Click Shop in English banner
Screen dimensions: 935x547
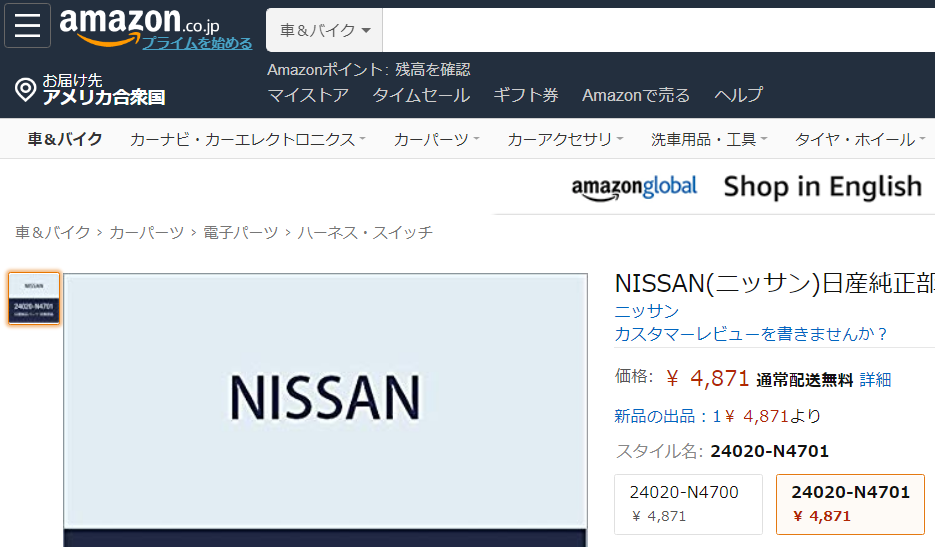[823, 186]
